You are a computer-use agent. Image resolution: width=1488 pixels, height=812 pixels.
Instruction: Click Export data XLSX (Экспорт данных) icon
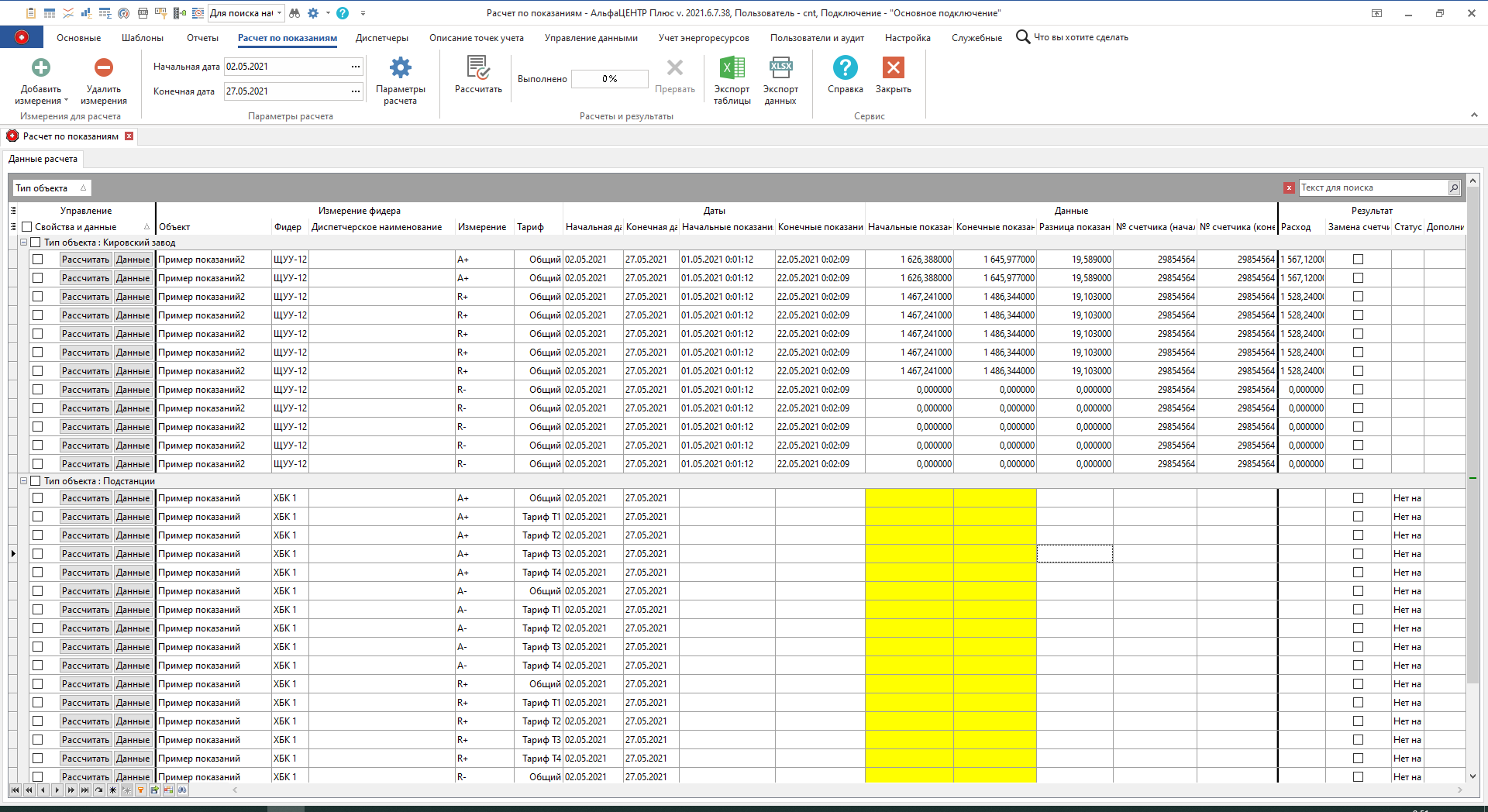780,68
